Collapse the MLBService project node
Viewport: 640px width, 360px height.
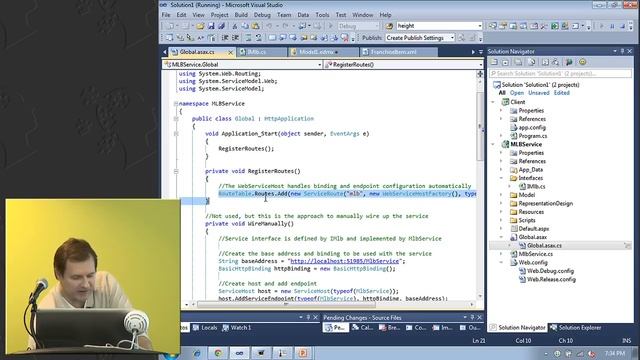click(x=493, y=144)
